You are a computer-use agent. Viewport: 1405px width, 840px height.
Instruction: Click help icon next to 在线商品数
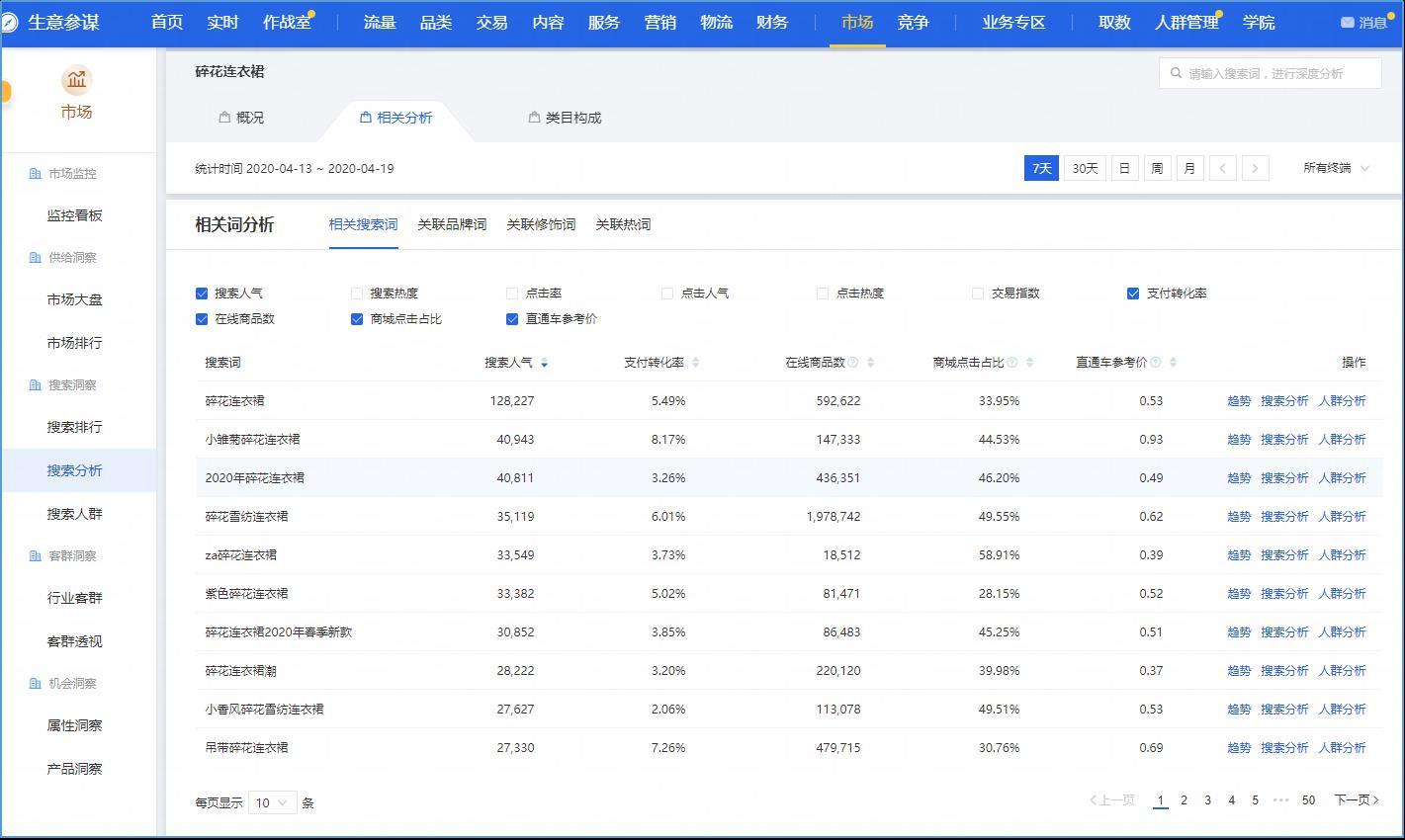pos(853,363)
